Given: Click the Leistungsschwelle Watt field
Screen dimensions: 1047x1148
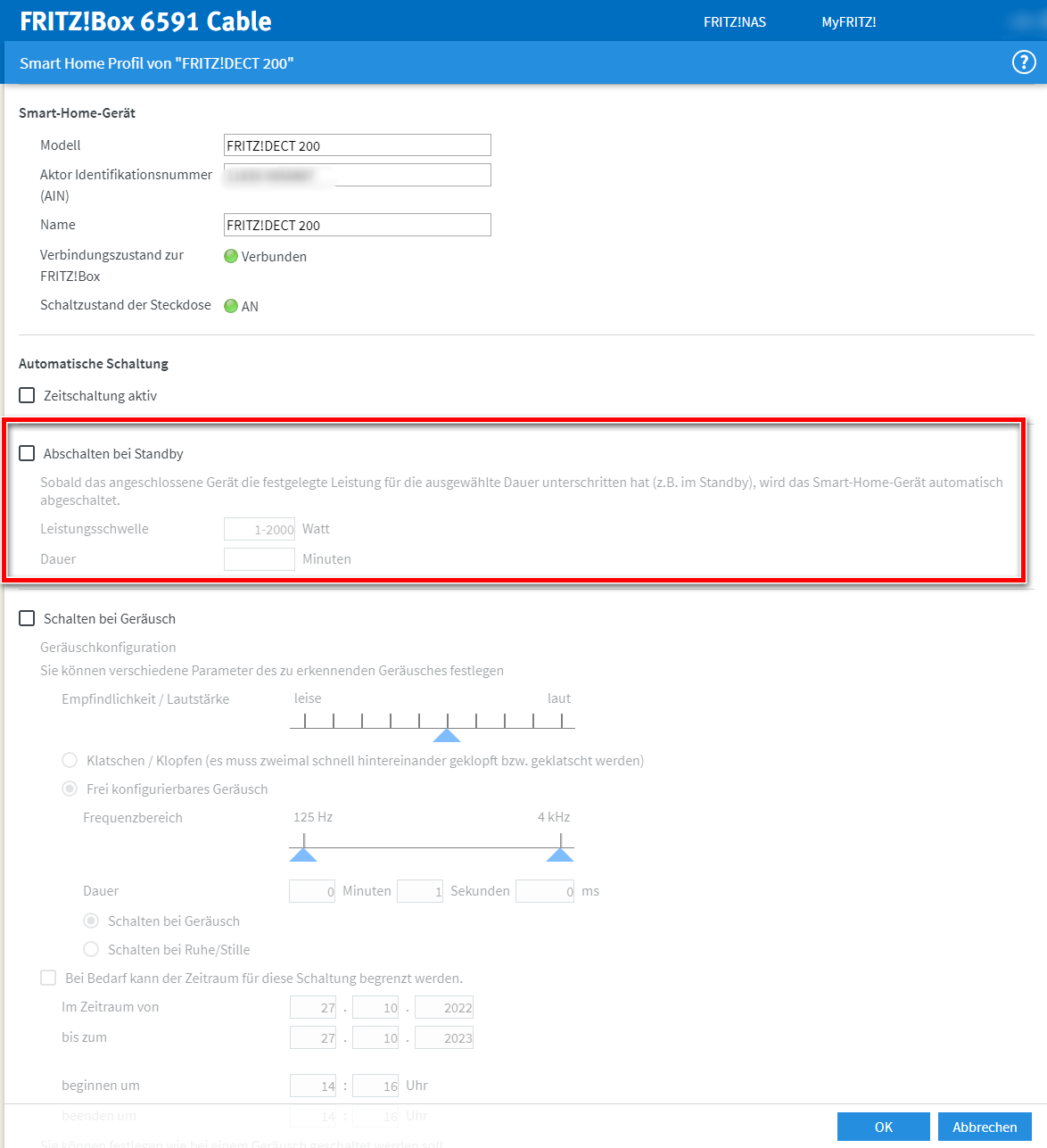Looking at the screenshot, I should [x=260, y=529].
